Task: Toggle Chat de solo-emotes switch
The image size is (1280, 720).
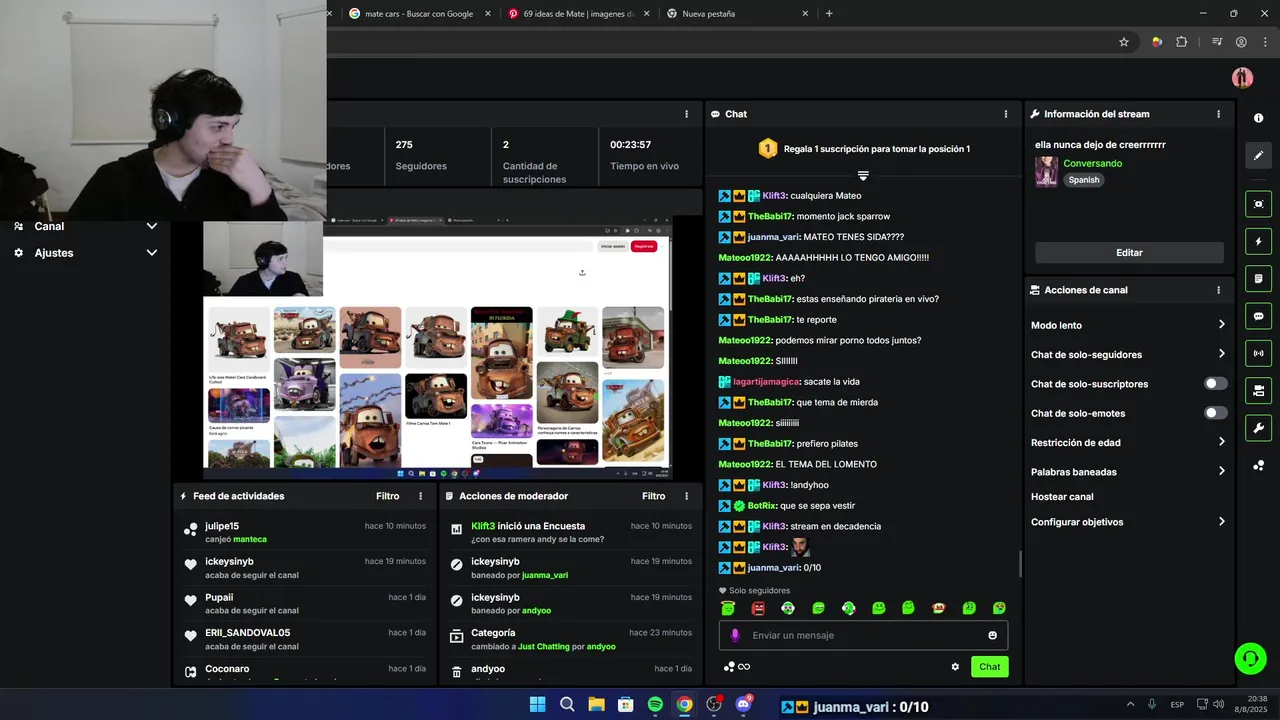Action: coord(1215,413)
